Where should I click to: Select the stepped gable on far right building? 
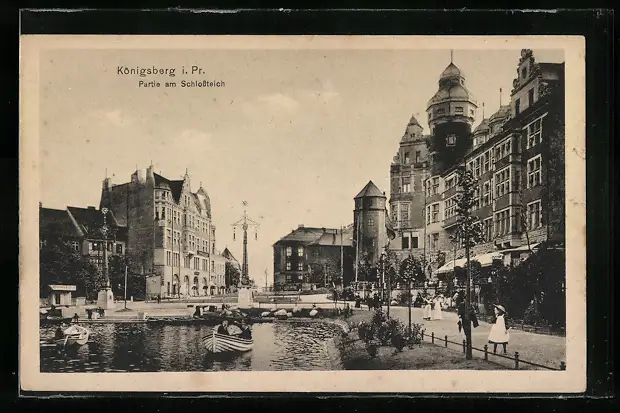point(525,68)
